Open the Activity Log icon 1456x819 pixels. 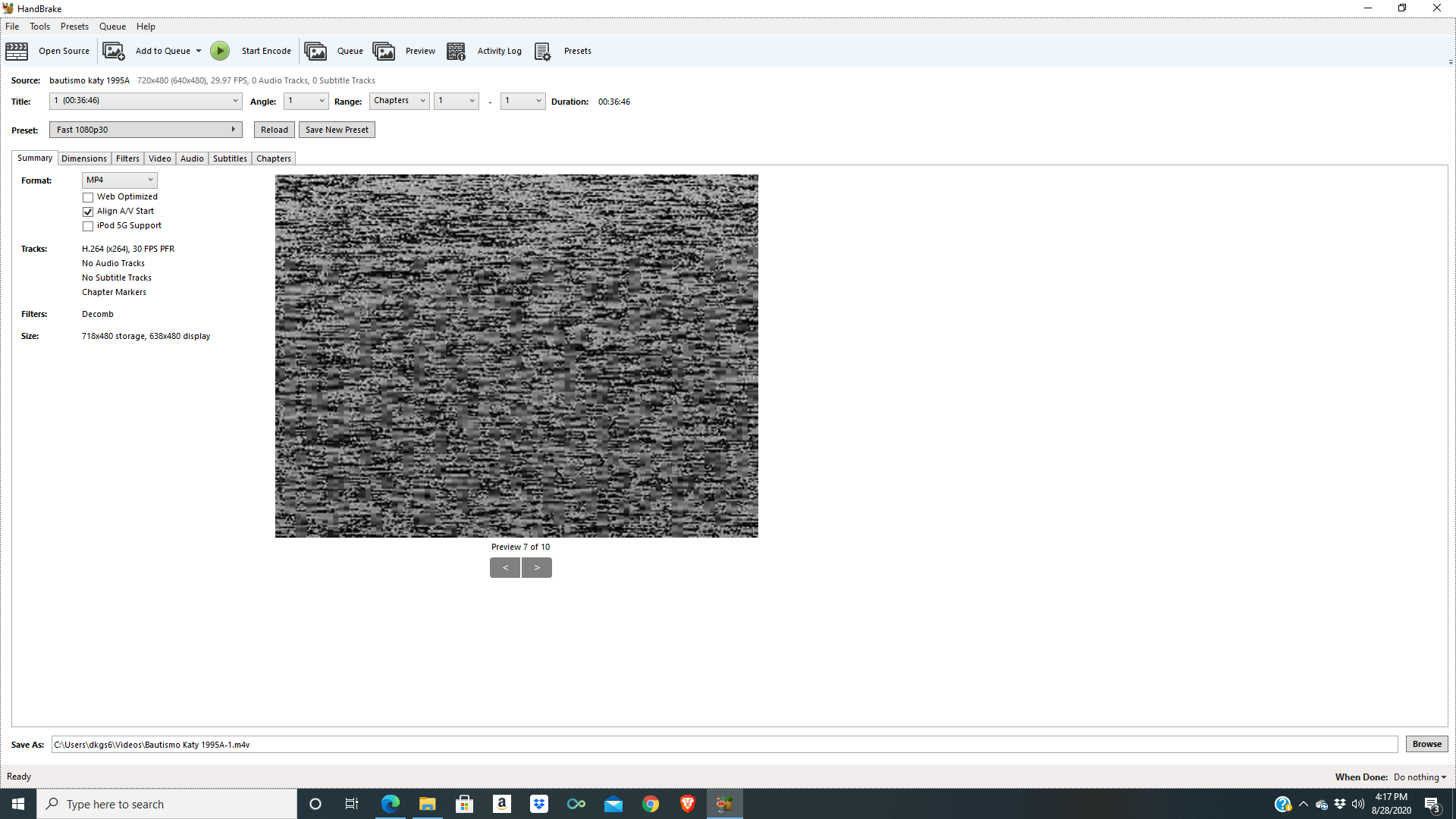[x=456, y=51]
